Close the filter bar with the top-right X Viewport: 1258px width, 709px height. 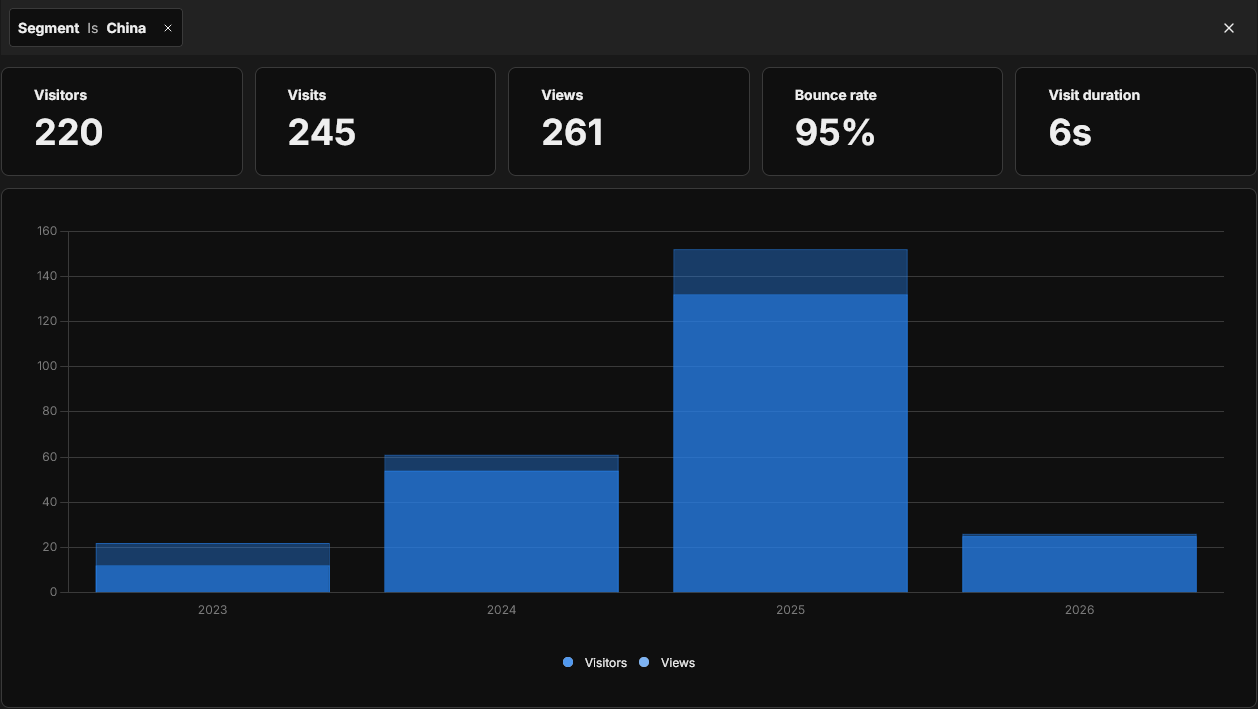click(1229, 28)
